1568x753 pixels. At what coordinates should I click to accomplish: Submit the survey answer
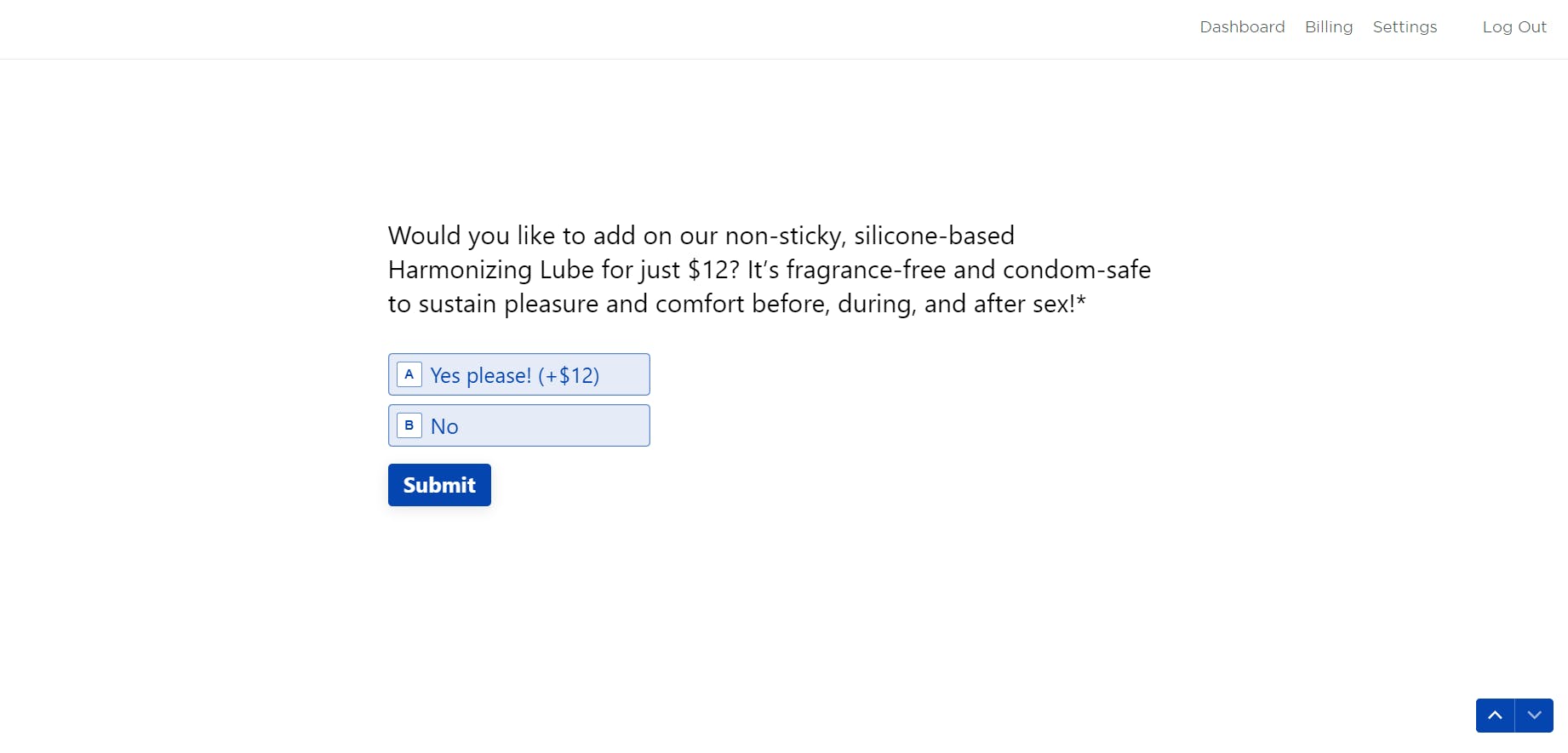click(438, 485)
